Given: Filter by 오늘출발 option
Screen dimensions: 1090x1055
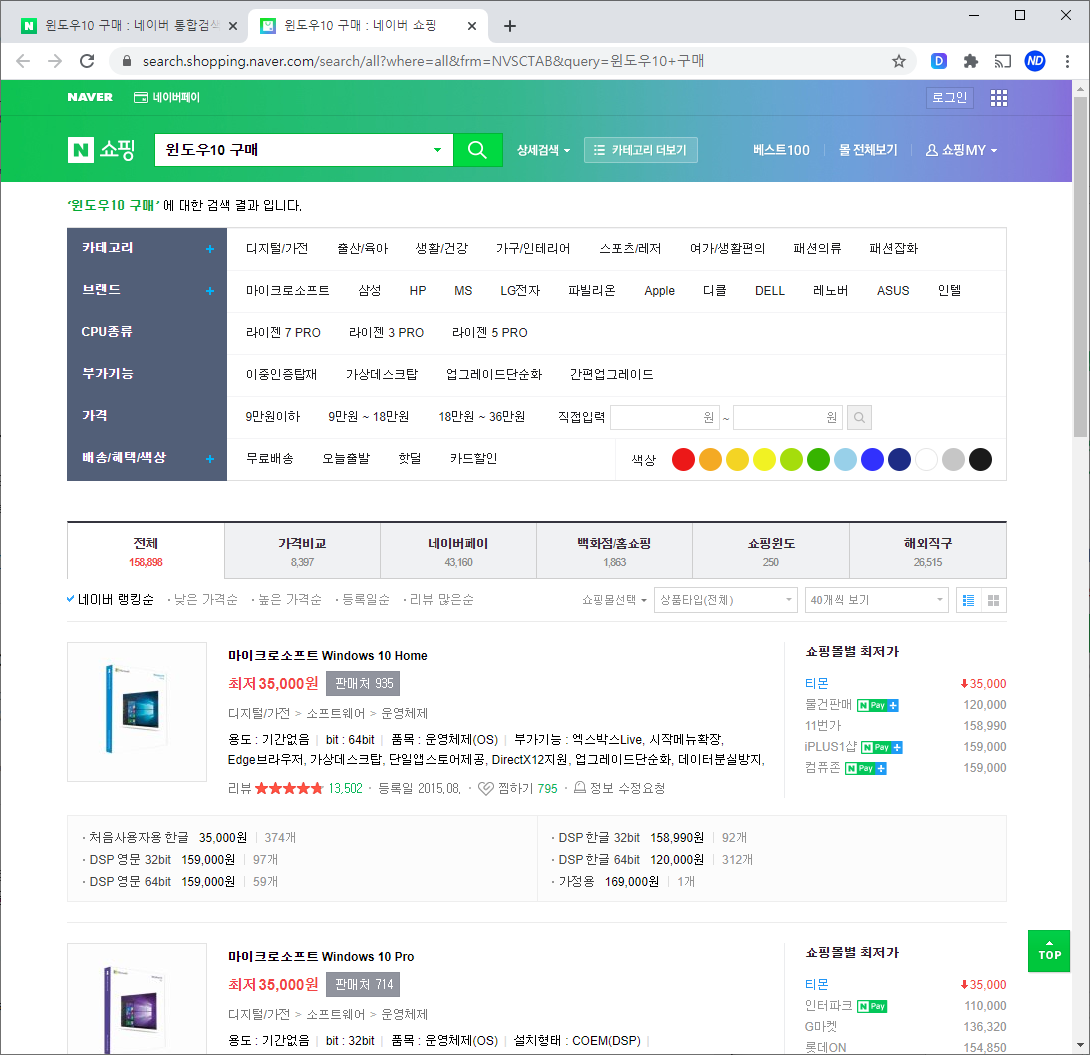Looking at the screenshot, I should click(346, 459).
